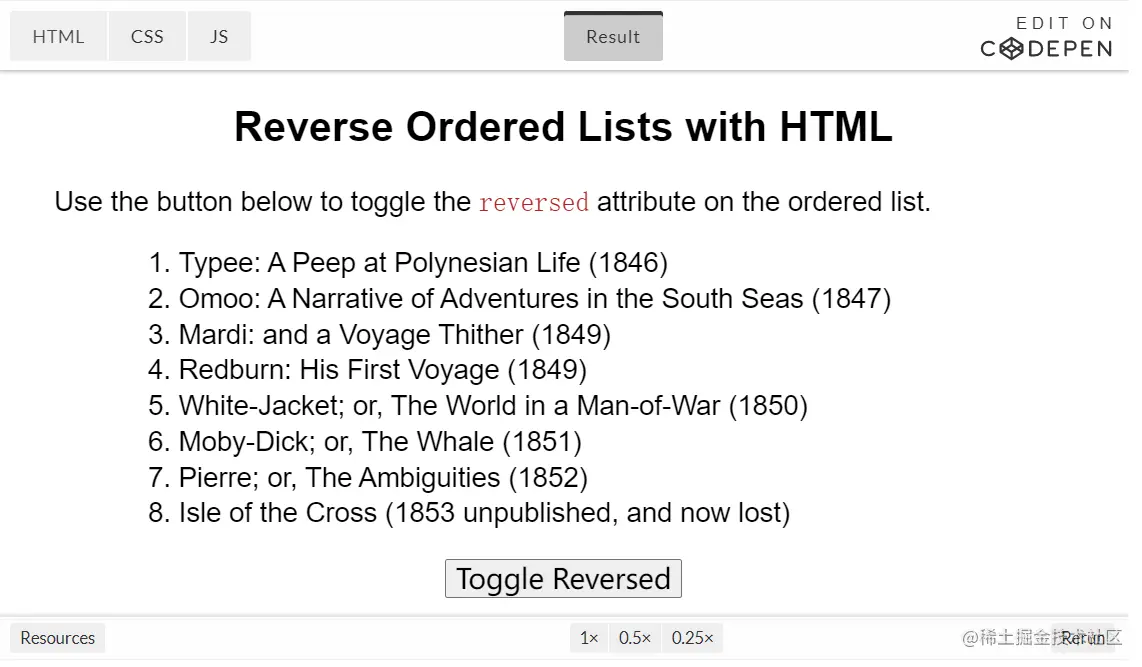
Task: Switch to the CSS tab
Action: (147, 37)
